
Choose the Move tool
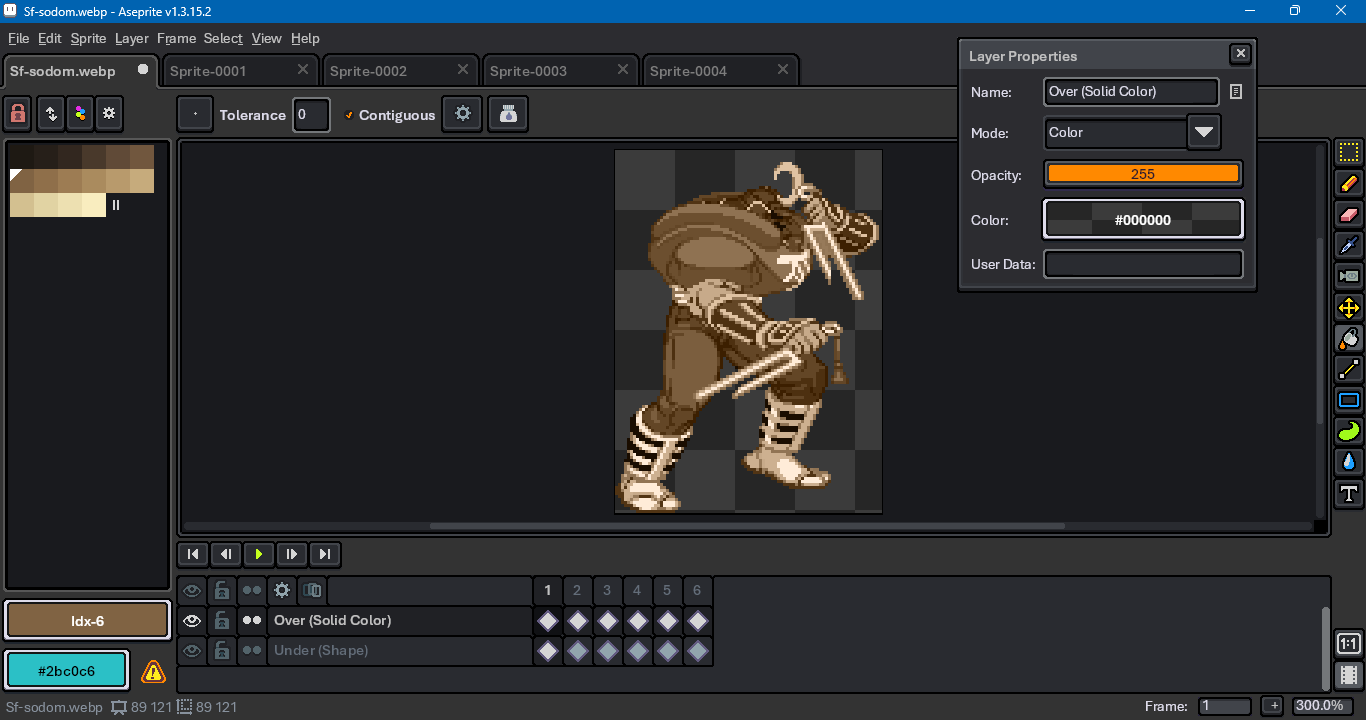click(1349, 308)
